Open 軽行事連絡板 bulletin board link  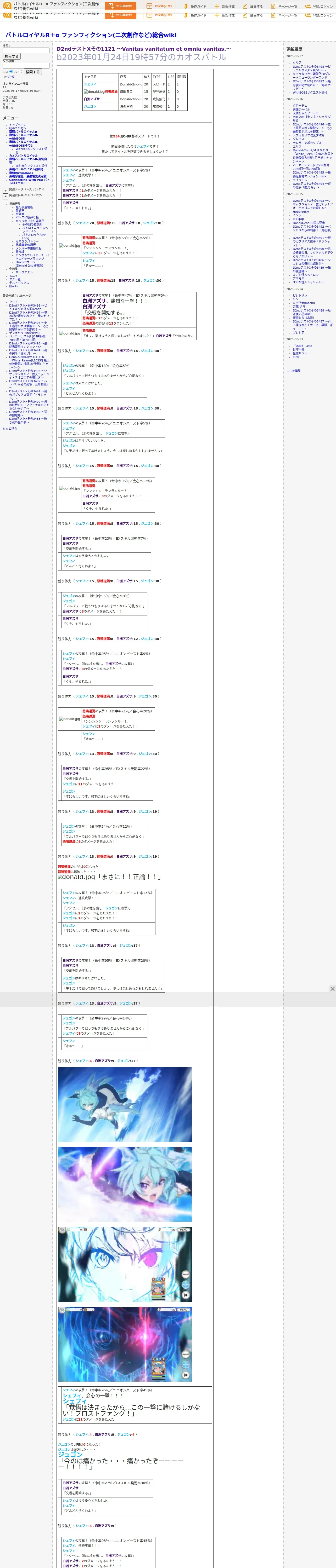(x=24, y=207)
